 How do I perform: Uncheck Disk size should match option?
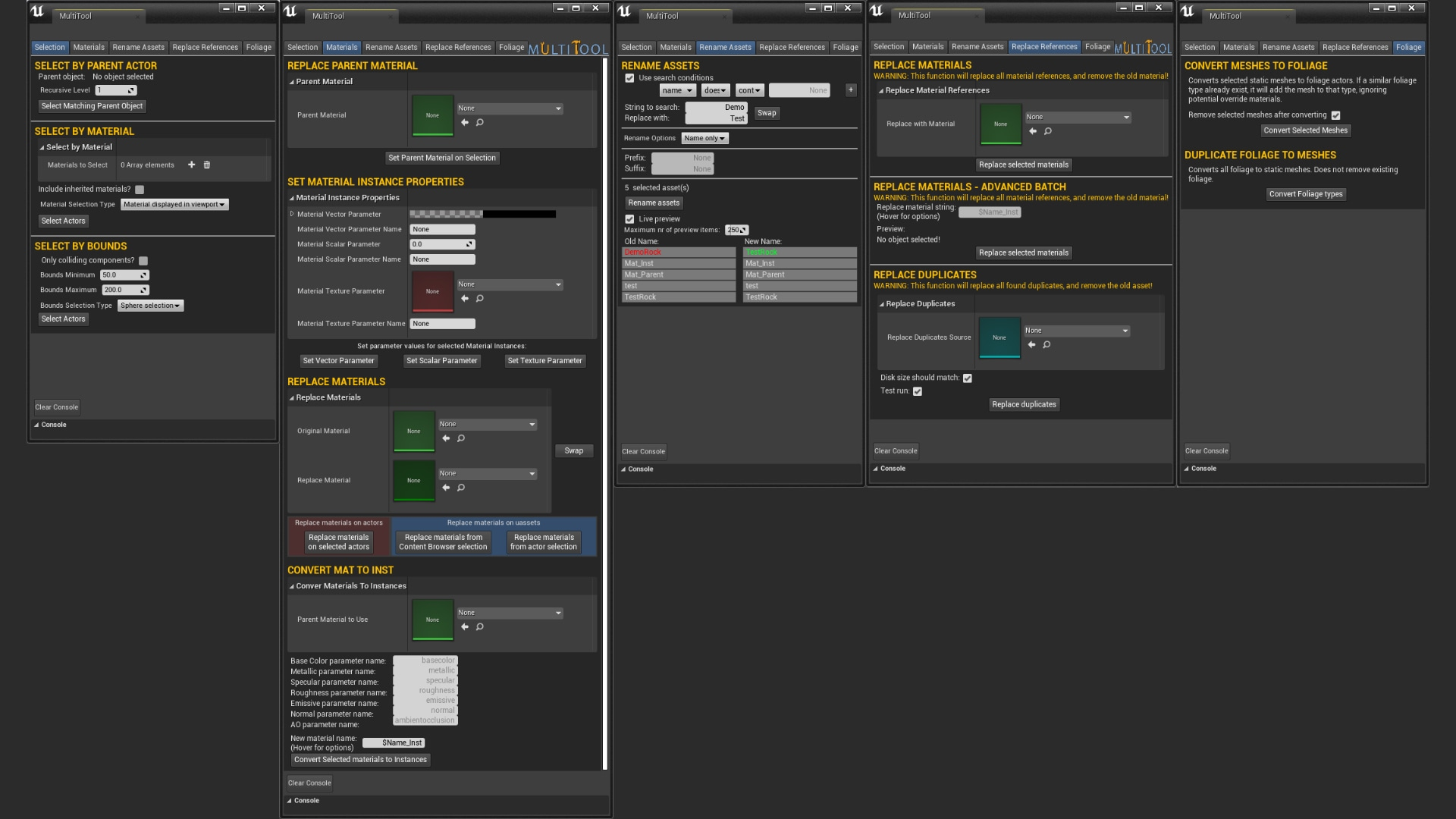(968, 378)
